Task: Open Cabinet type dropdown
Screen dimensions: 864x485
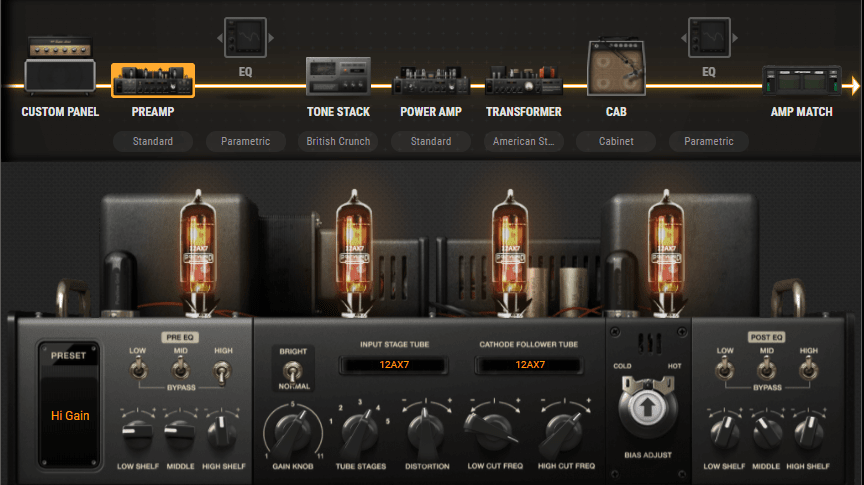Action: point(616,141)
